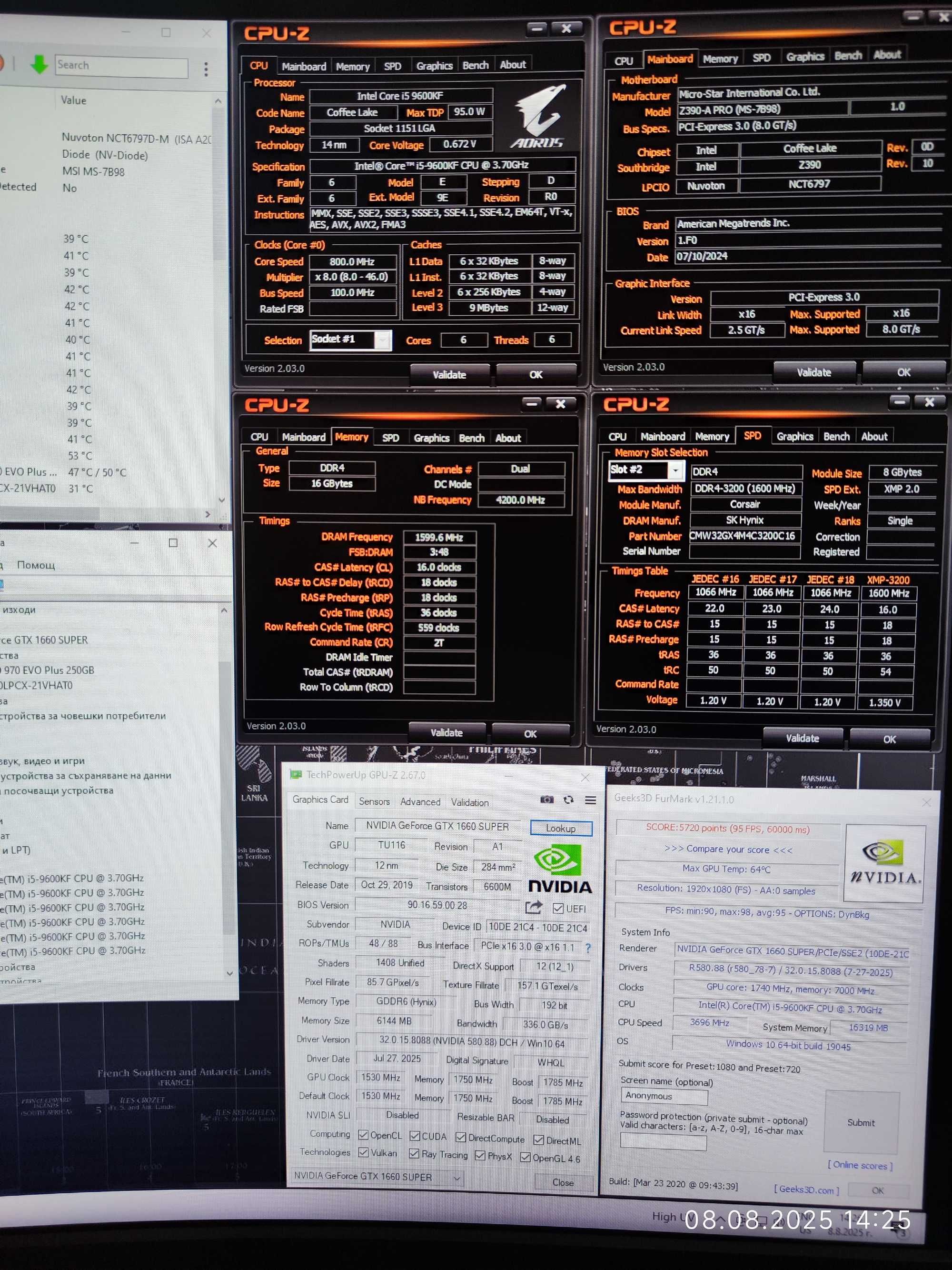Click the green download arrow icon
This screenshot has height=1270, width=952.
coord(39,64)
